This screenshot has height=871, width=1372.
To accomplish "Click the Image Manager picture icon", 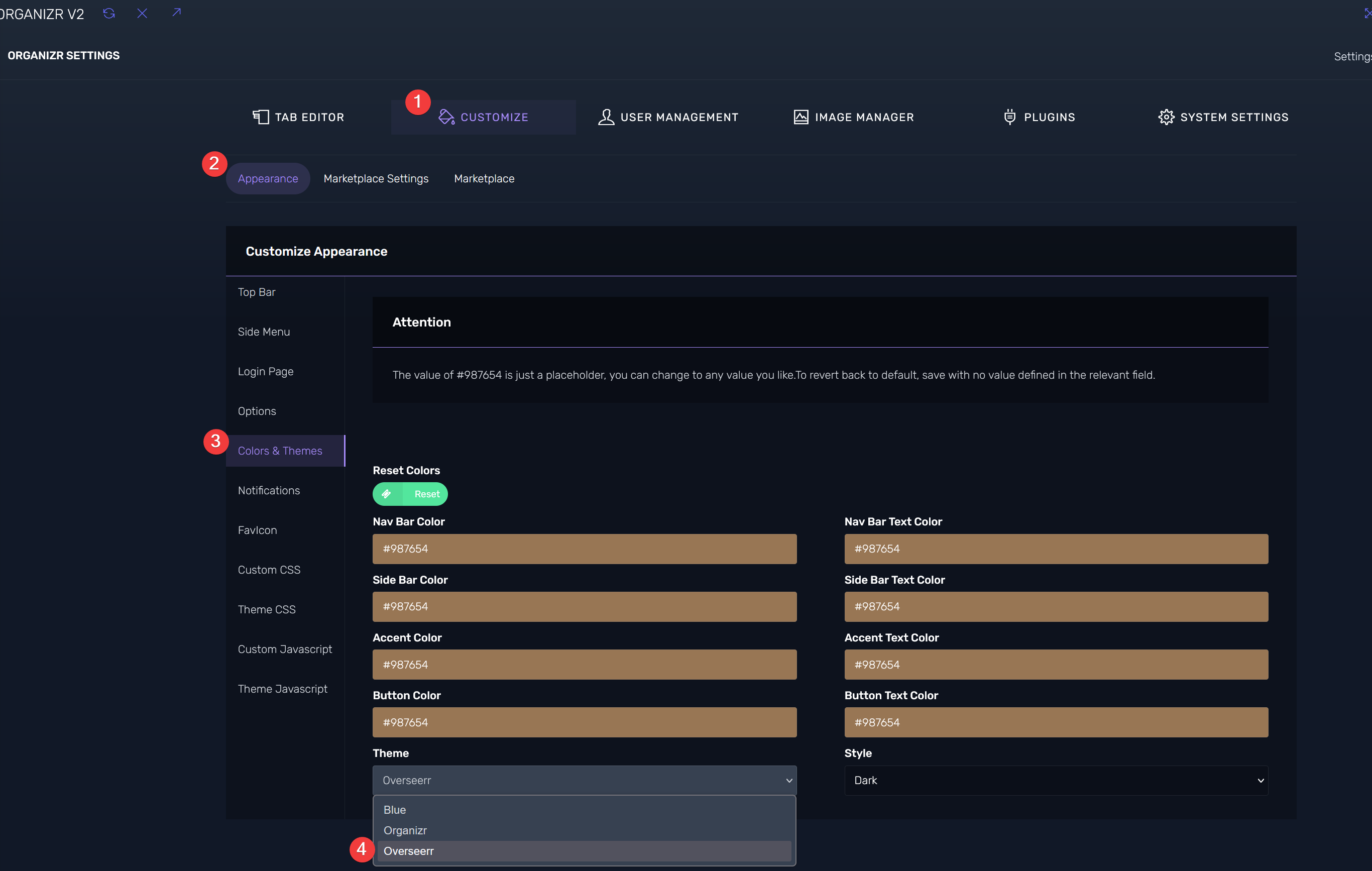I will [x=801, y=117].
